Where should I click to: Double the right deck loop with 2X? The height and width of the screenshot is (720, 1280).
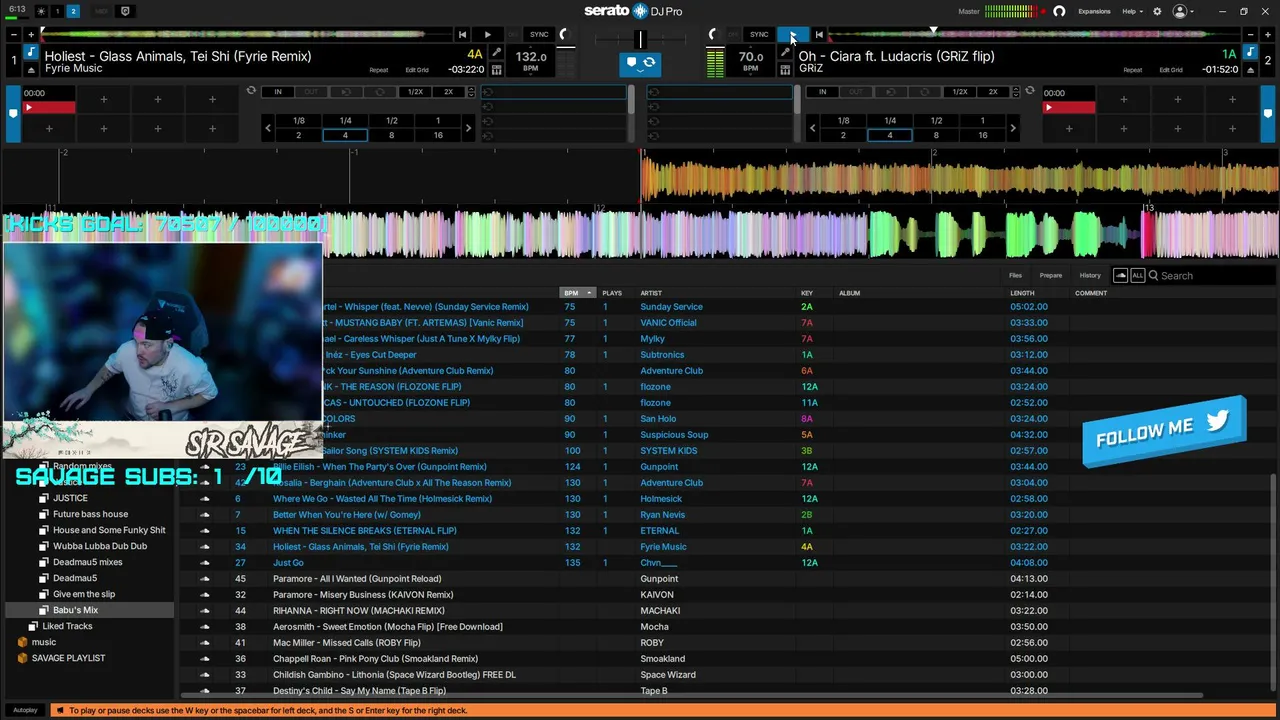click(993, 92)
